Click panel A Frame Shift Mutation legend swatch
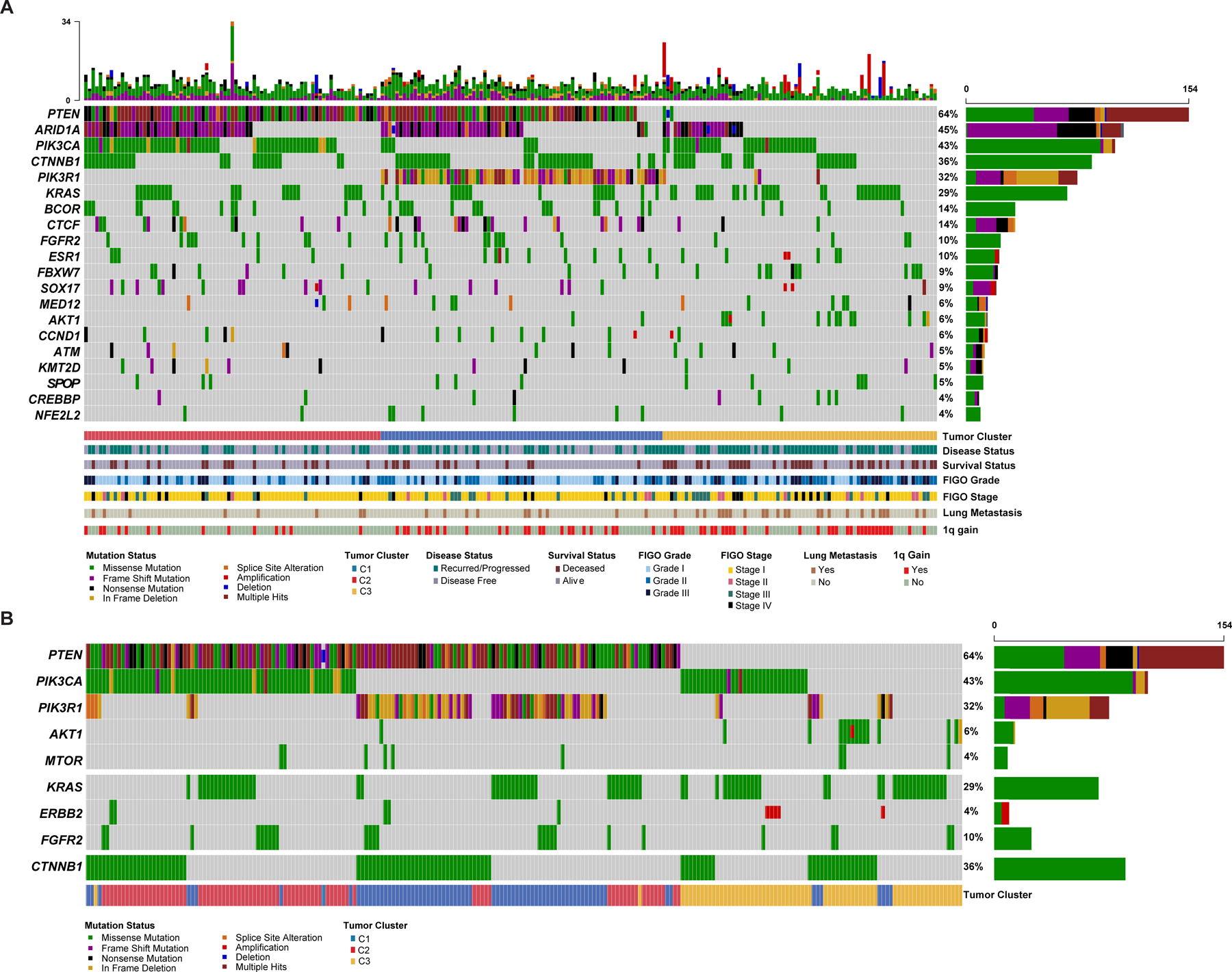Image resolution: width=1232 pixels, height=972 pixels. 91,578
